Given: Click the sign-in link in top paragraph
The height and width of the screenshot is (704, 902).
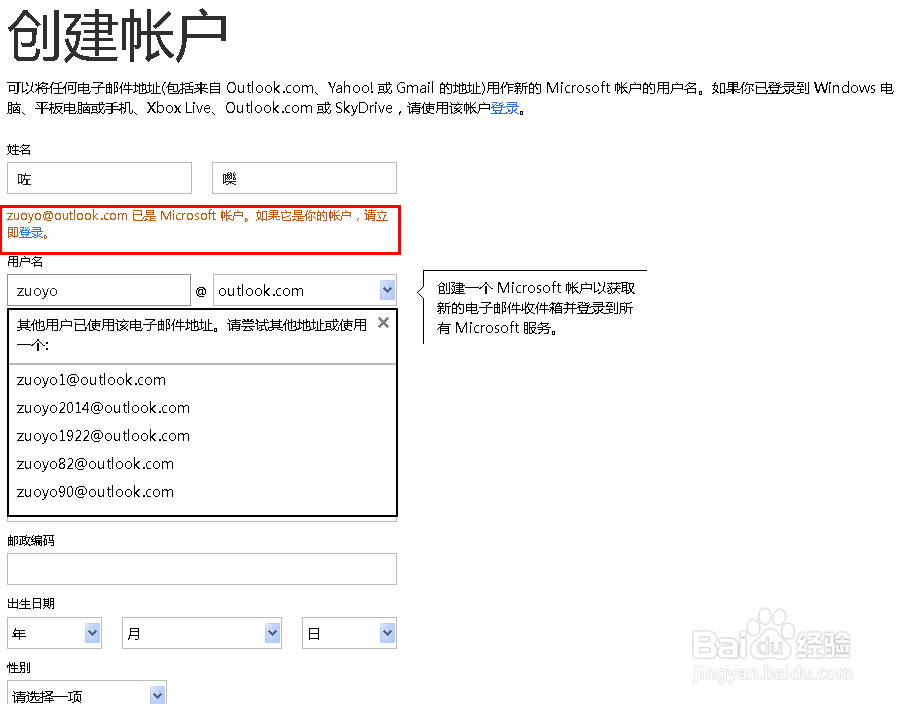Looking at the screenshot, I should point(504,108).
